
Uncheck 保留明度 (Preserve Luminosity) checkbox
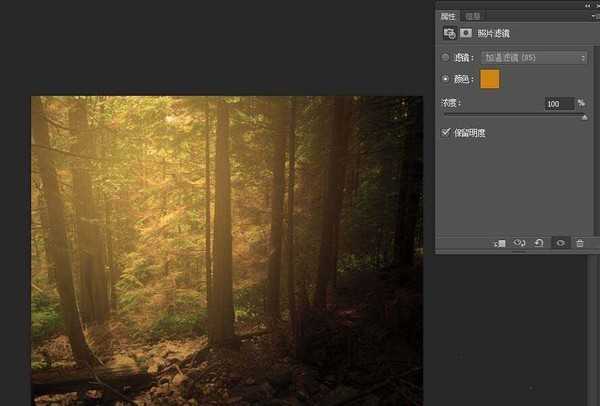point(446,132)
